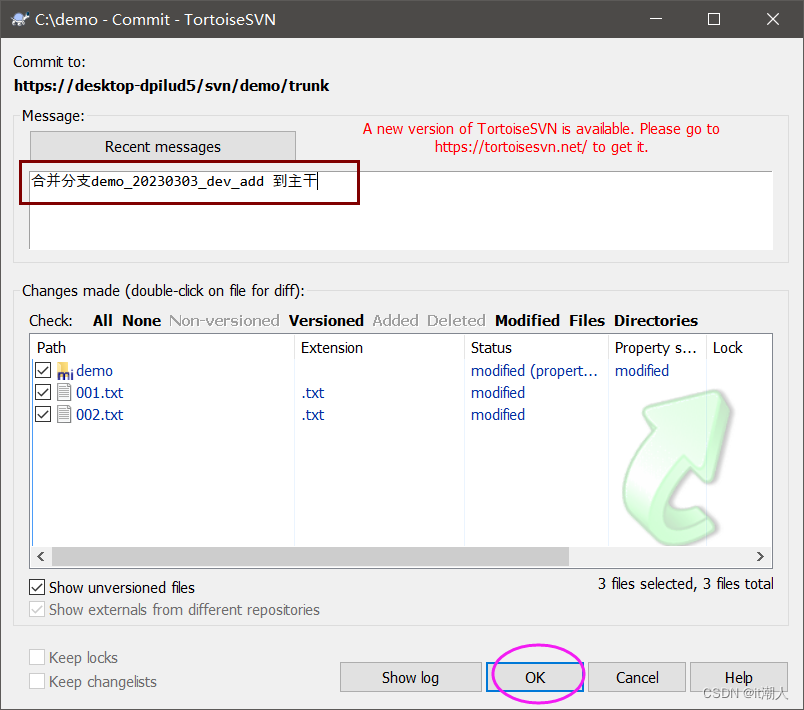Click the horizontal scrollbar right arrow
The width and height of the screenshot is (804, 710).
coord(760,556)
